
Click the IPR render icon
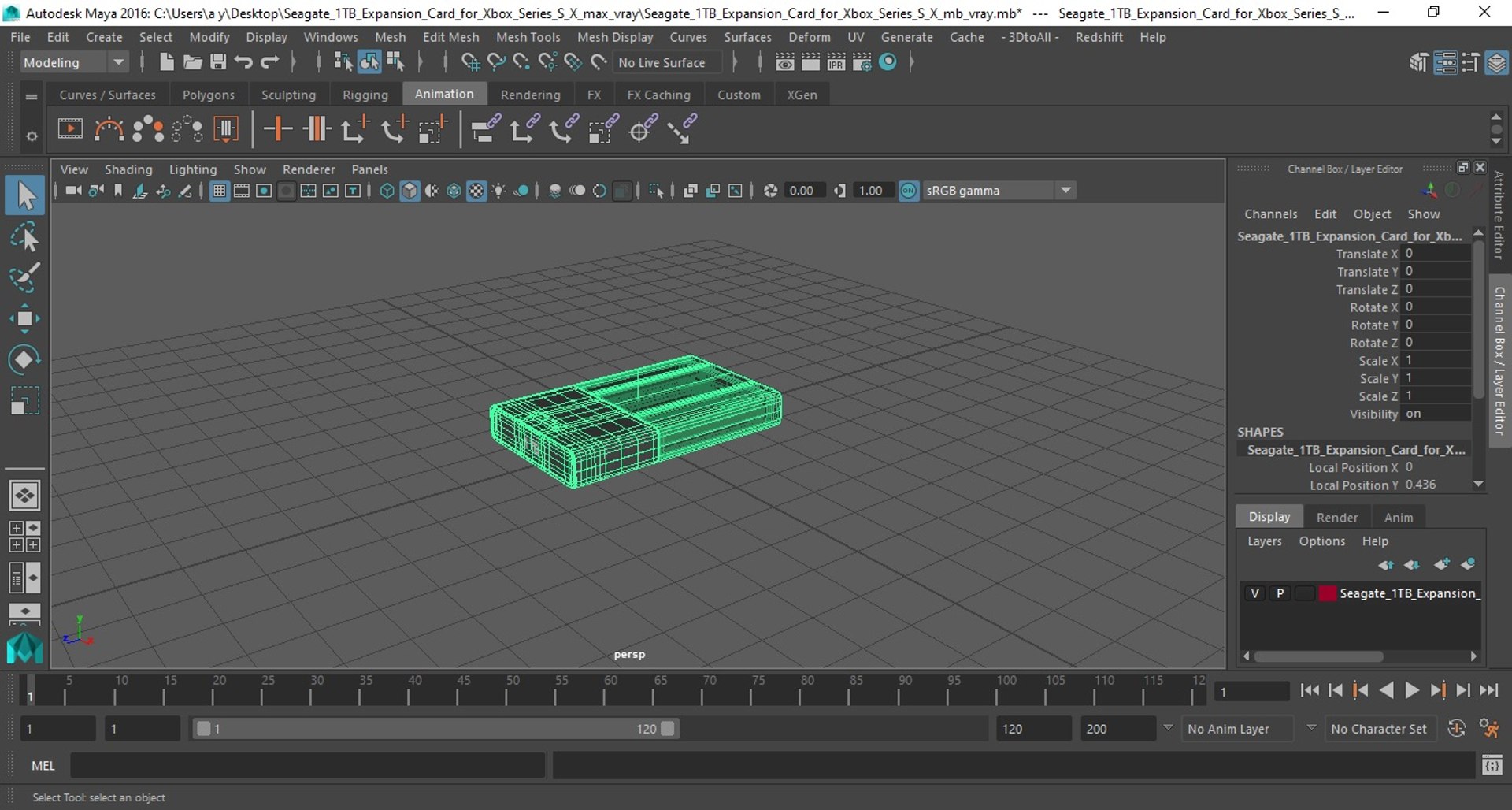coord(836,62)
